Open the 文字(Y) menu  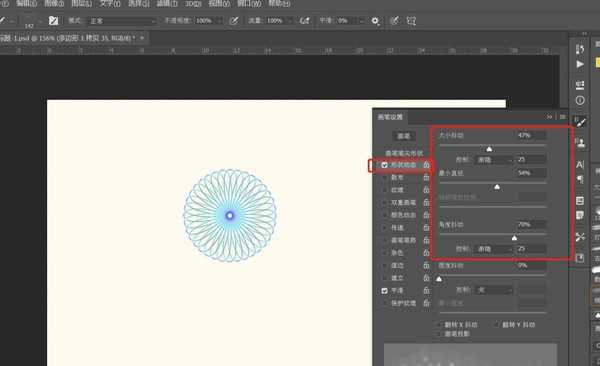(x=110, y=3)
